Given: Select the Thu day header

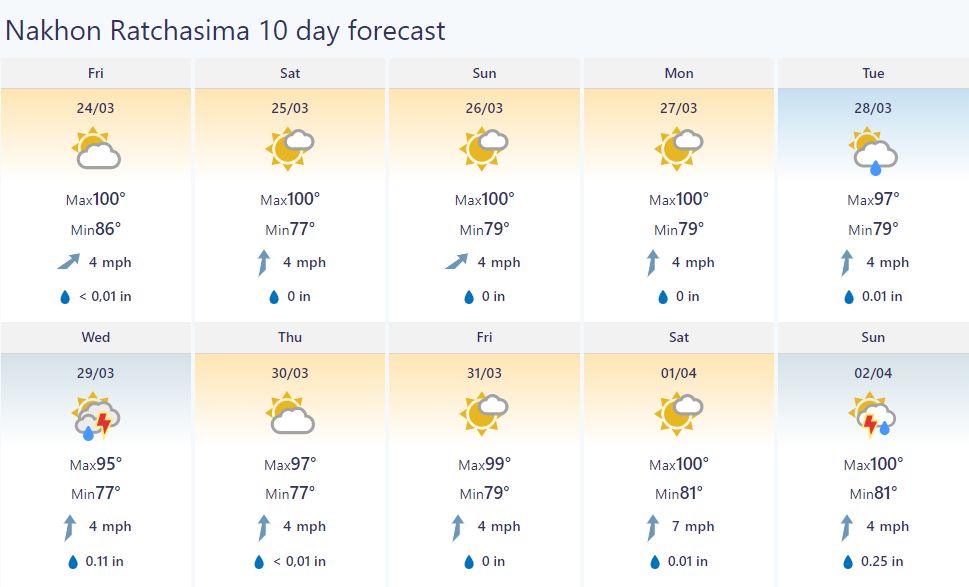Looking at the screenshot, I should [290, 337].
